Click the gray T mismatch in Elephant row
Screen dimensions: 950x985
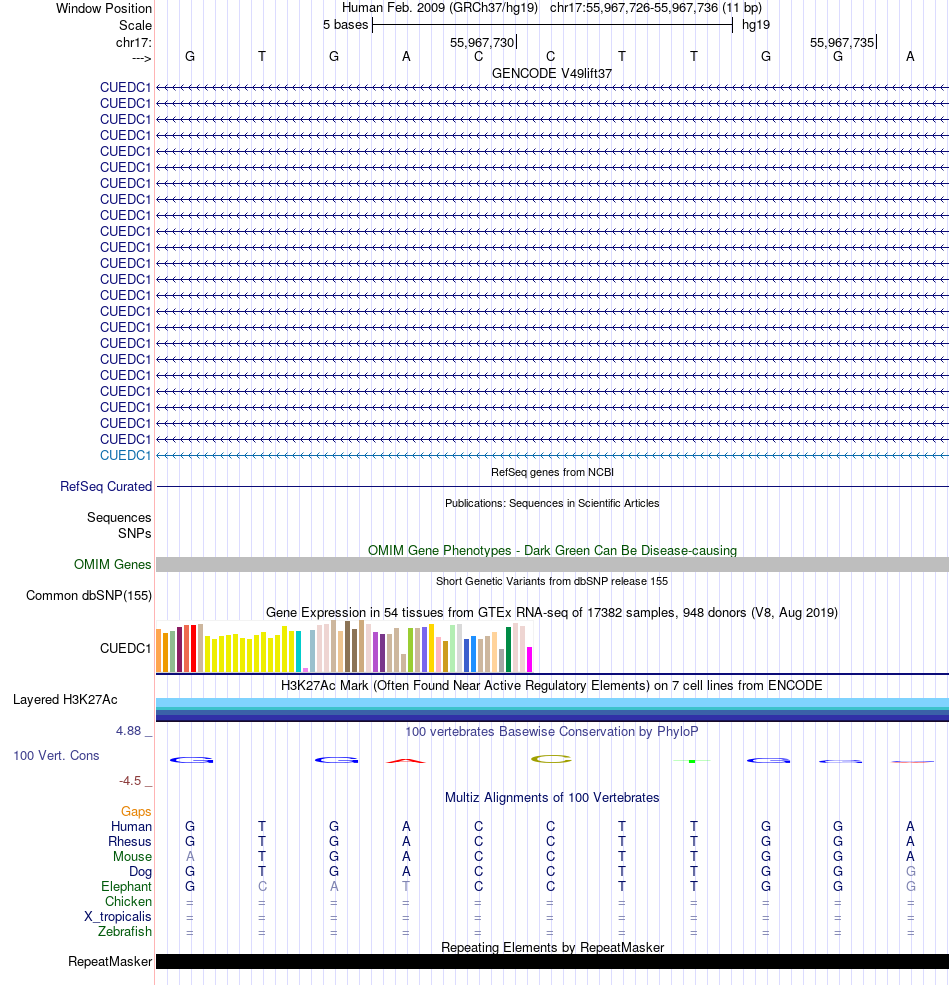[406, 886]
